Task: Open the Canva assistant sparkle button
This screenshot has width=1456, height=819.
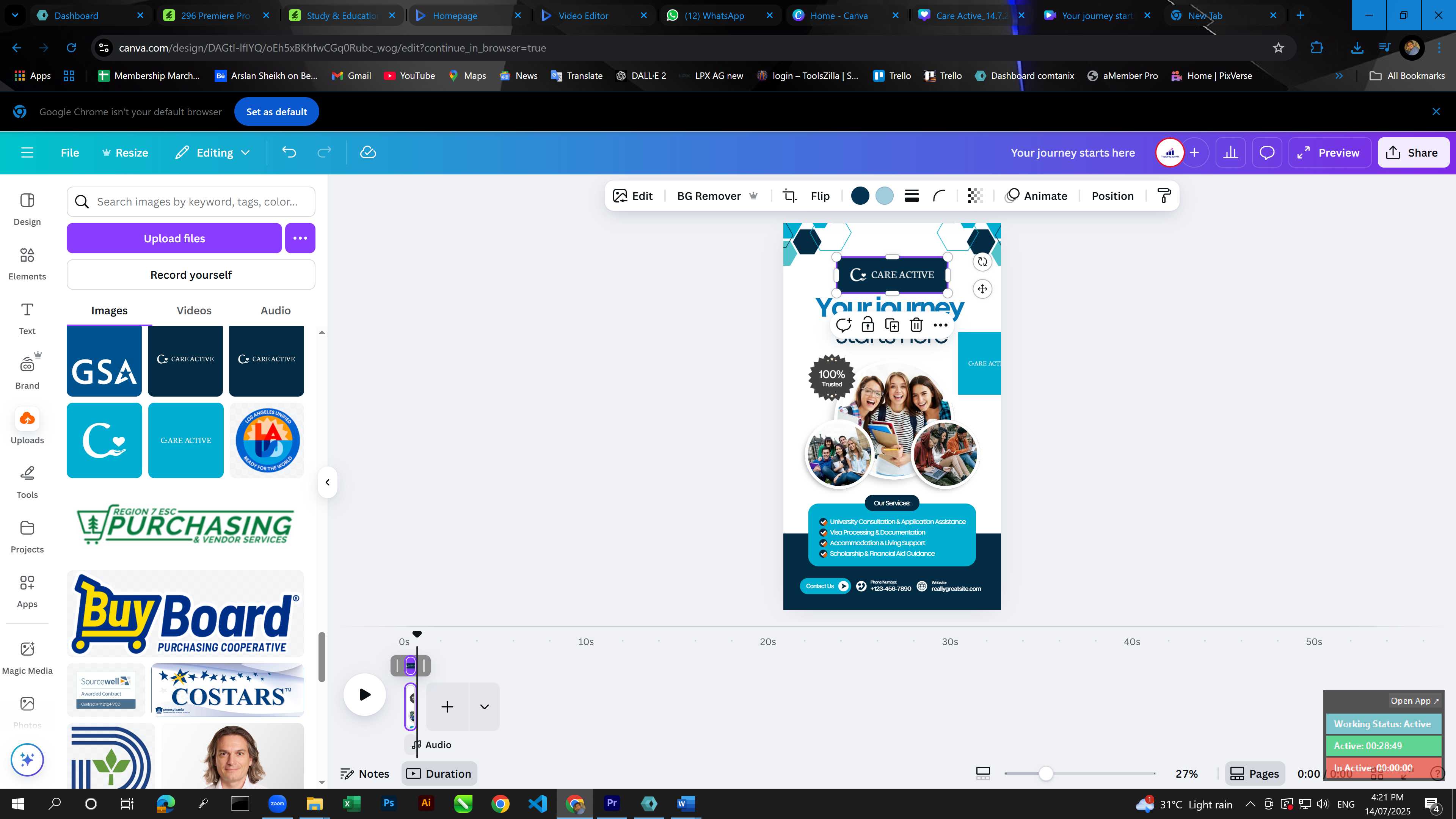Action: click(x=27, y=759)
